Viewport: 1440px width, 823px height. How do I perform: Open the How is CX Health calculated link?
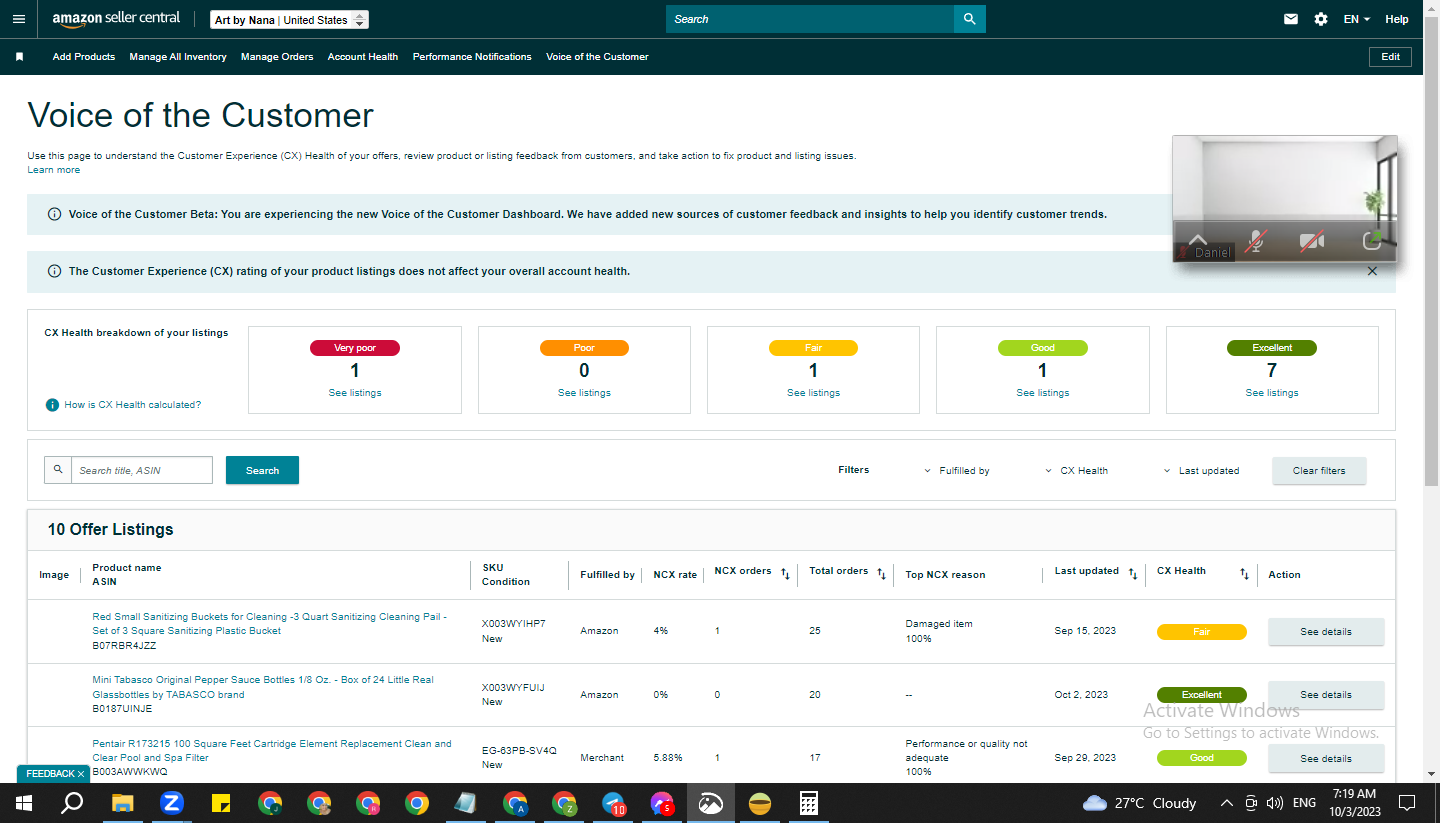coord(133,405)
